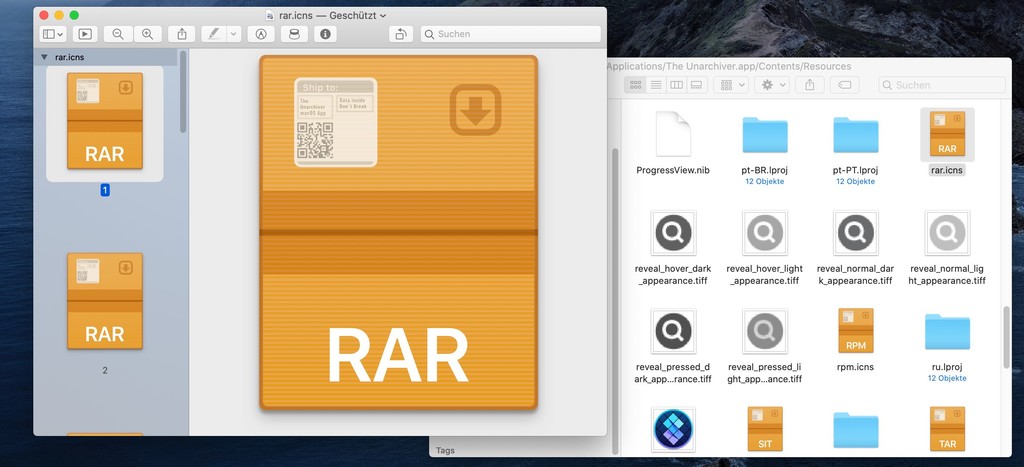
Task: Select the highlight pen tool in Preview
Action: (x=214, y=34)
